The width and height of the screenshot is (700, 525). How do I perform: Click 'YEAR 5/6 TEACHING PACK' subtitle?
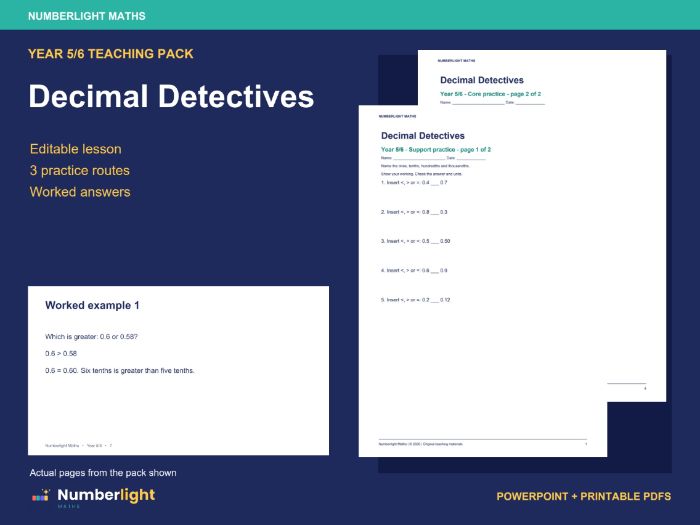(x=110, y=54)
